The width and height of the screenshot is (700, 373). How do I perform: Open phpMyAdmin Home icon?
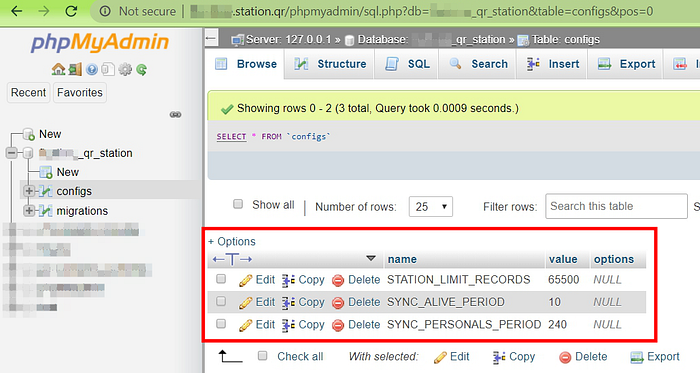pos(58,69)
